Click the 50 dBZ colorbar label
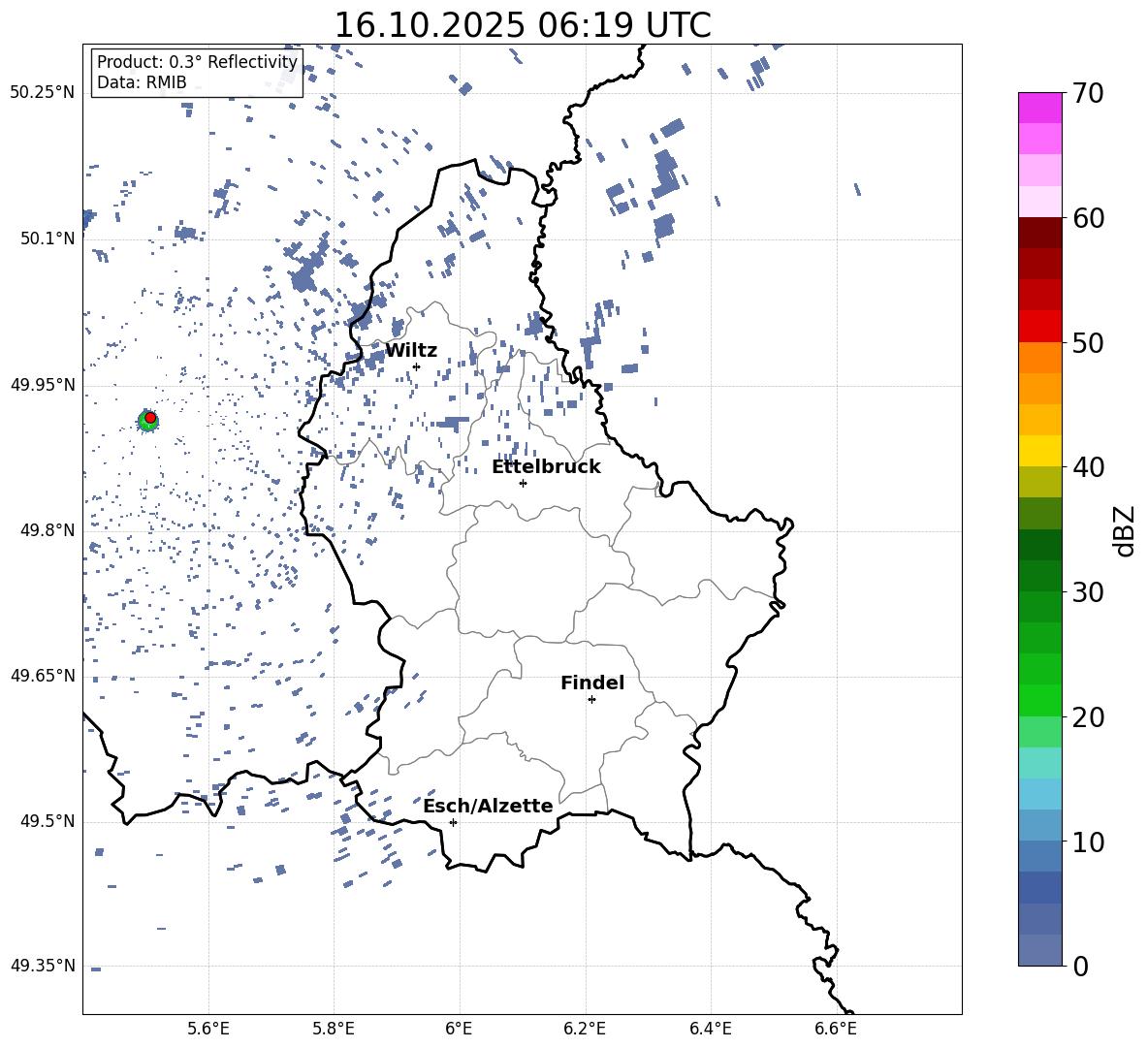Screen dimensions: 1148x1048 1088,343
